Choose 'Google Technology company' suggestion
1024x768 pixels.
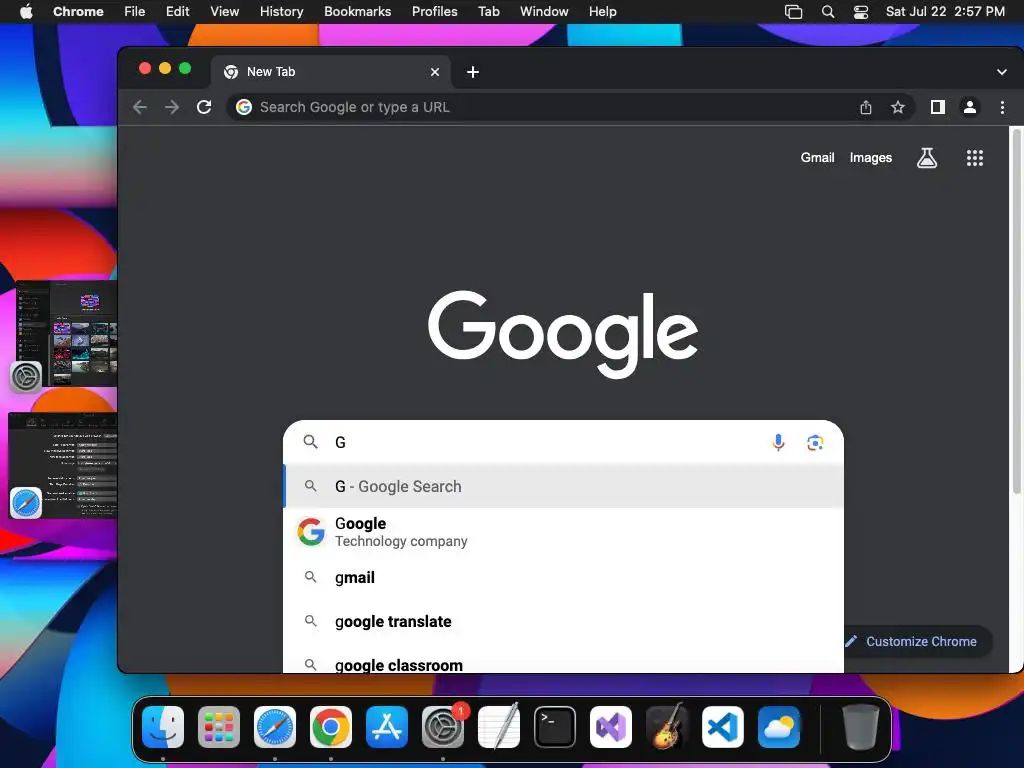[564, 532]
